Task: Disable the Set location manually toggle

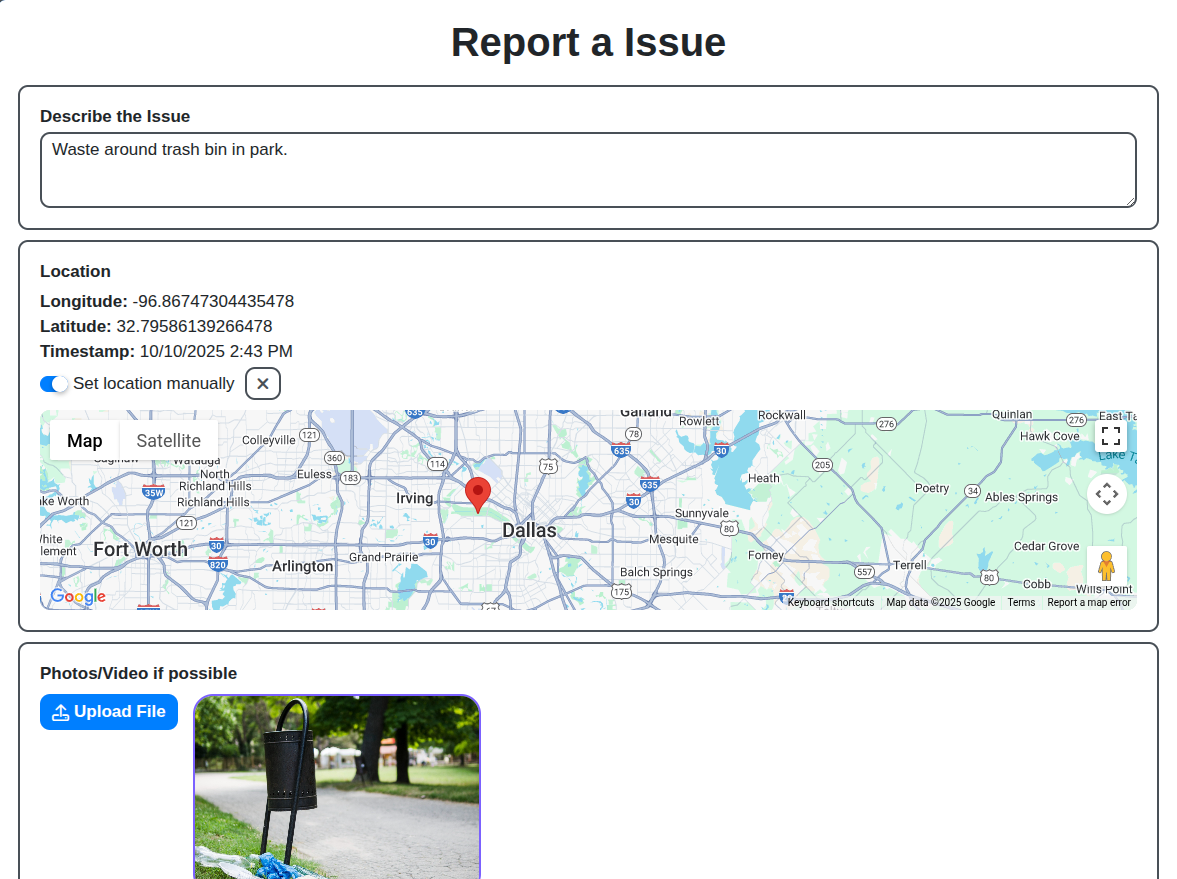Action: (x=54, y=383)
